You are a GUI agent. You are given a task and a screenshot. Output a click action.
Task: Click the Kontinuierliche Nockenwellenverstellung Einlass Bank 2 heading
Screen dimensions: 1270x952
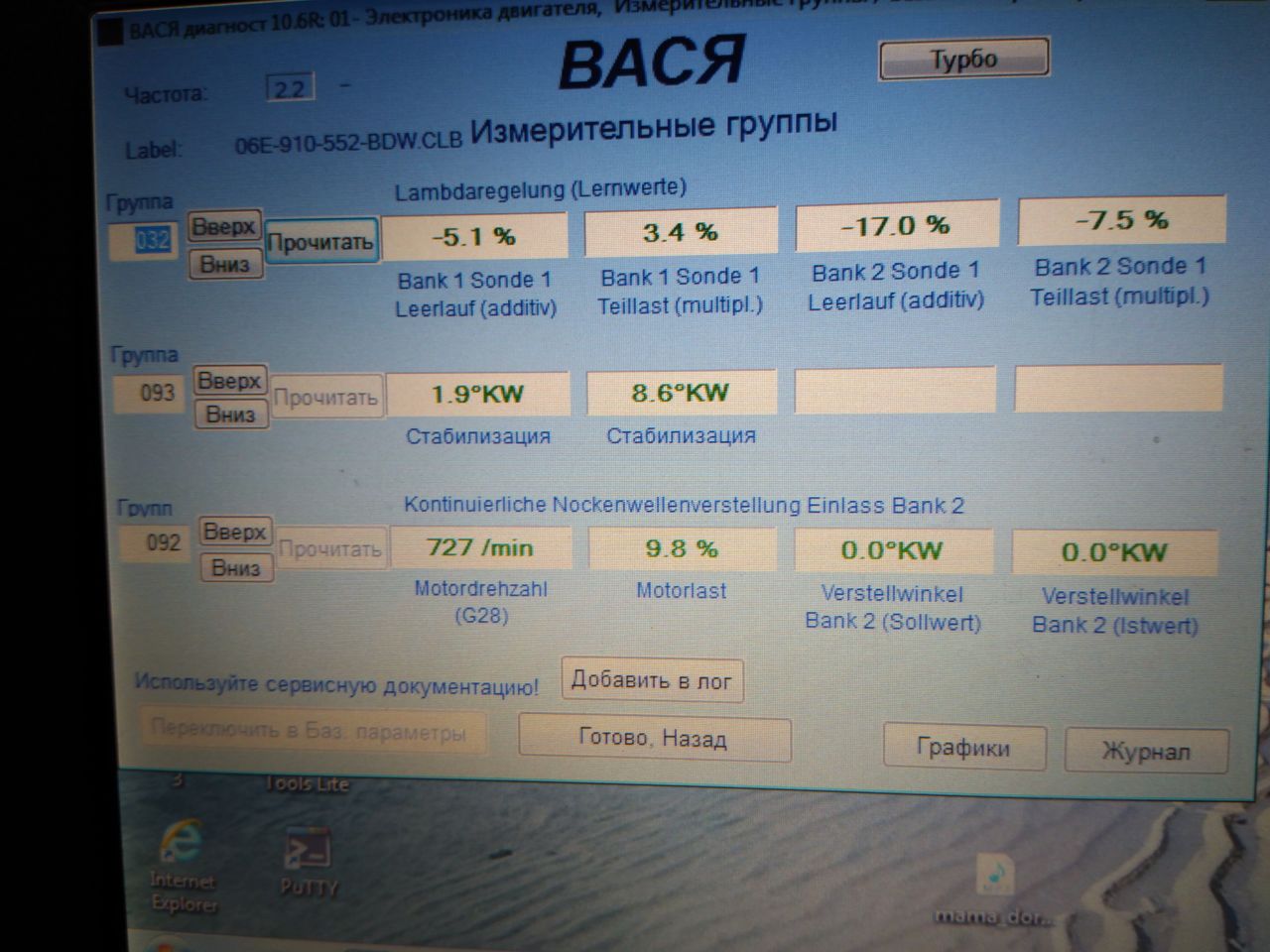pos(684,505)
